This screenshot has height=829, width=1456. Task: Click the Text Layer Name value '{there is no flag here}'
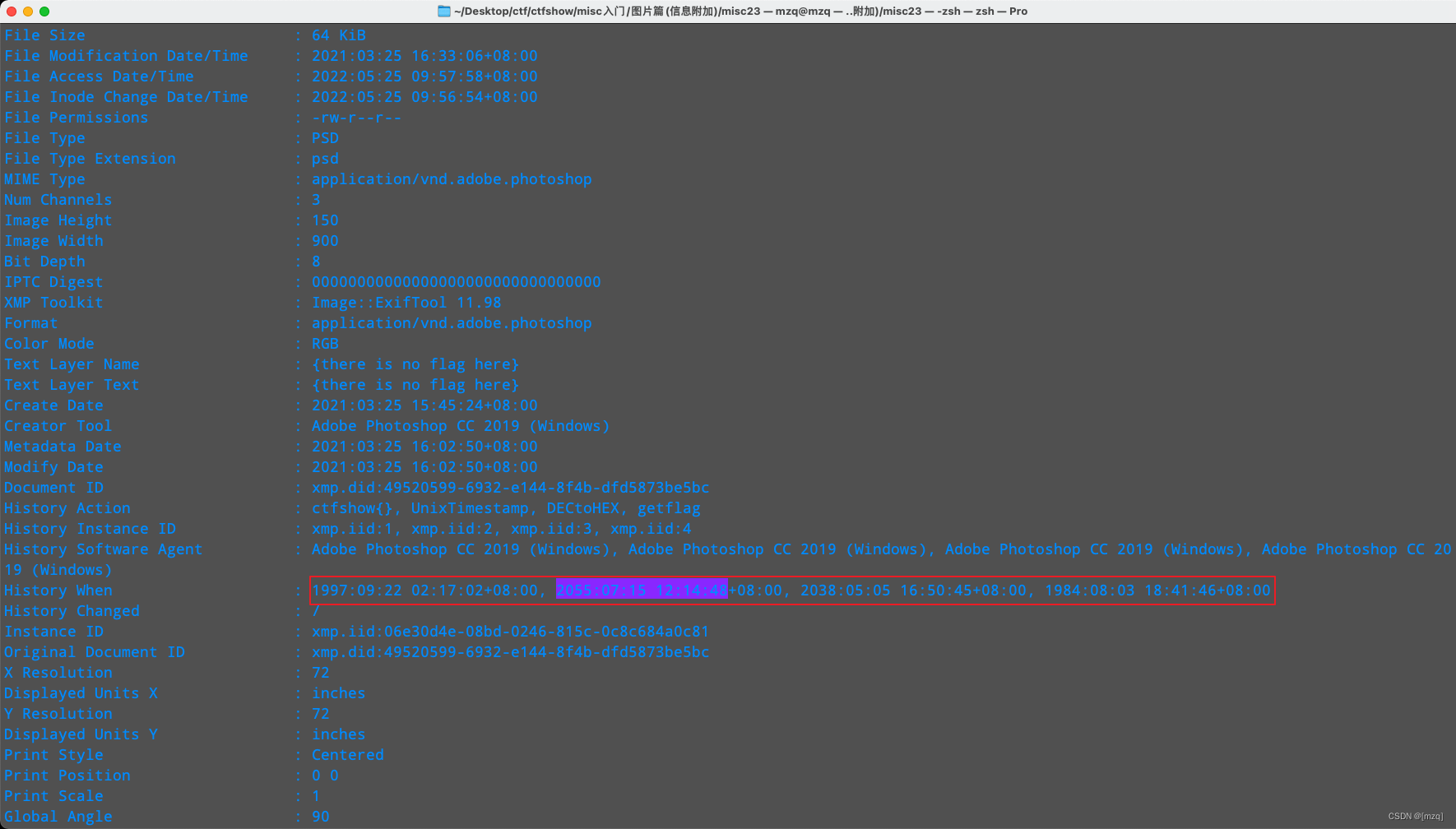pyautogui.click(x=415, y=364)
